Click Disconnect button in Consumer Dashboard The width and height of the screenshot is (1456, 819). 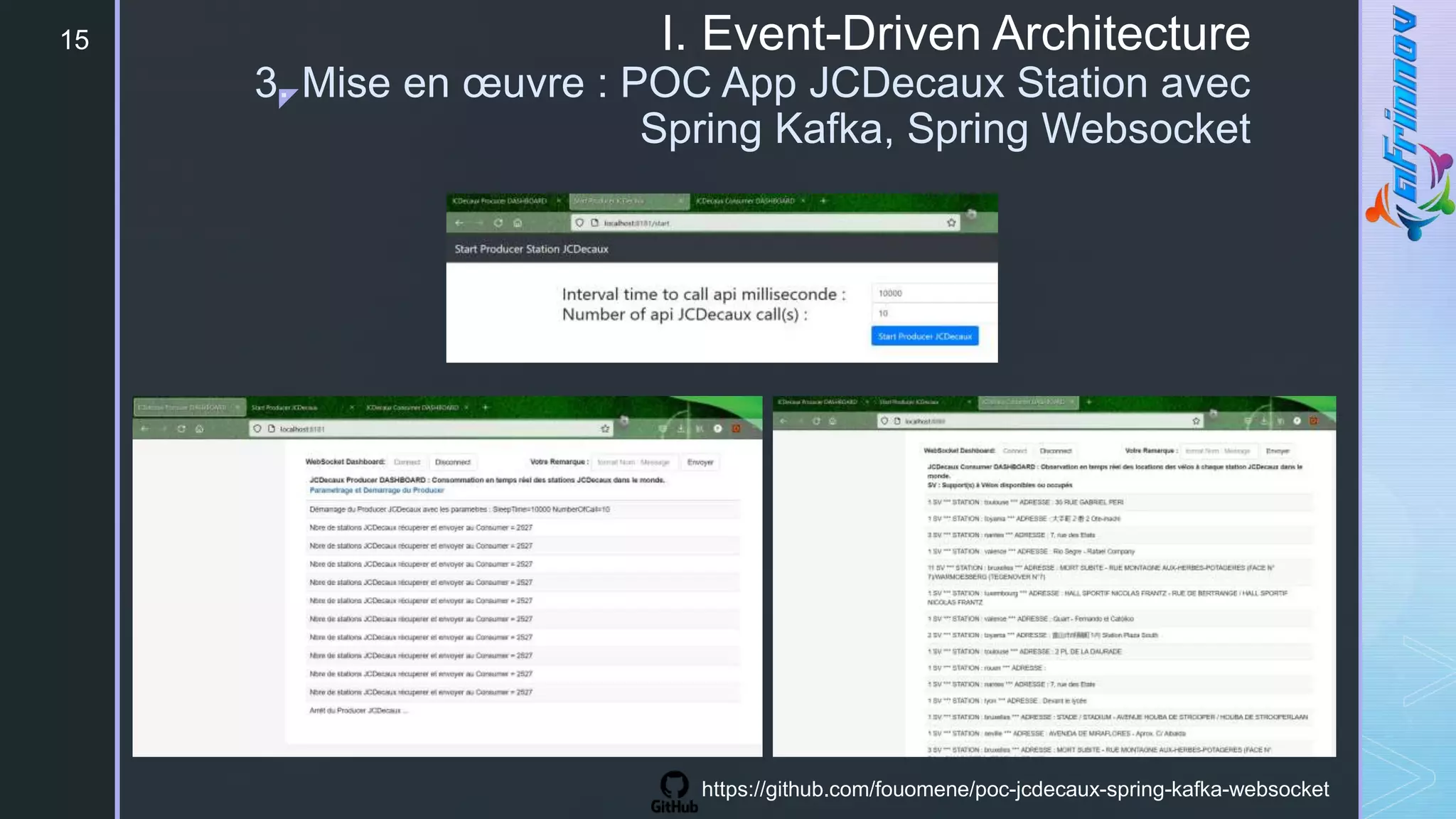1056,451
